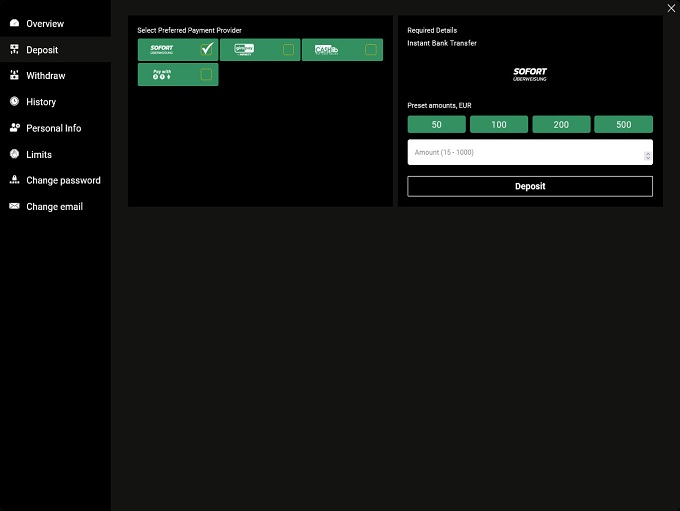This screenshot has width=680, height=511.
Task: Click the 'Required Details' heading
Action: point(432,30)
